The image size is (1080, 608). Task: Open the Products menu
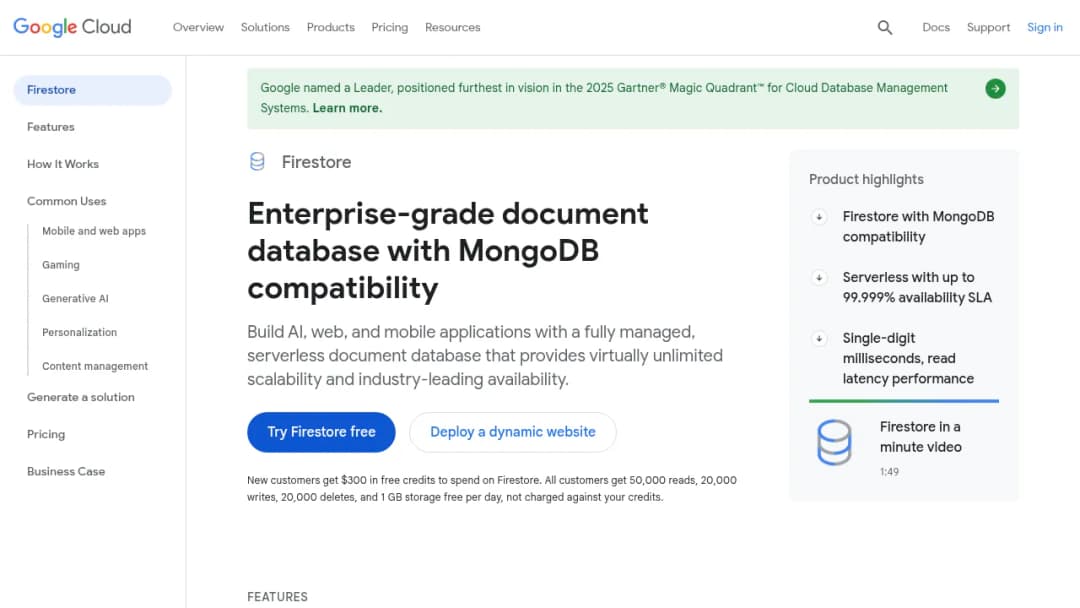pos(331,28)
